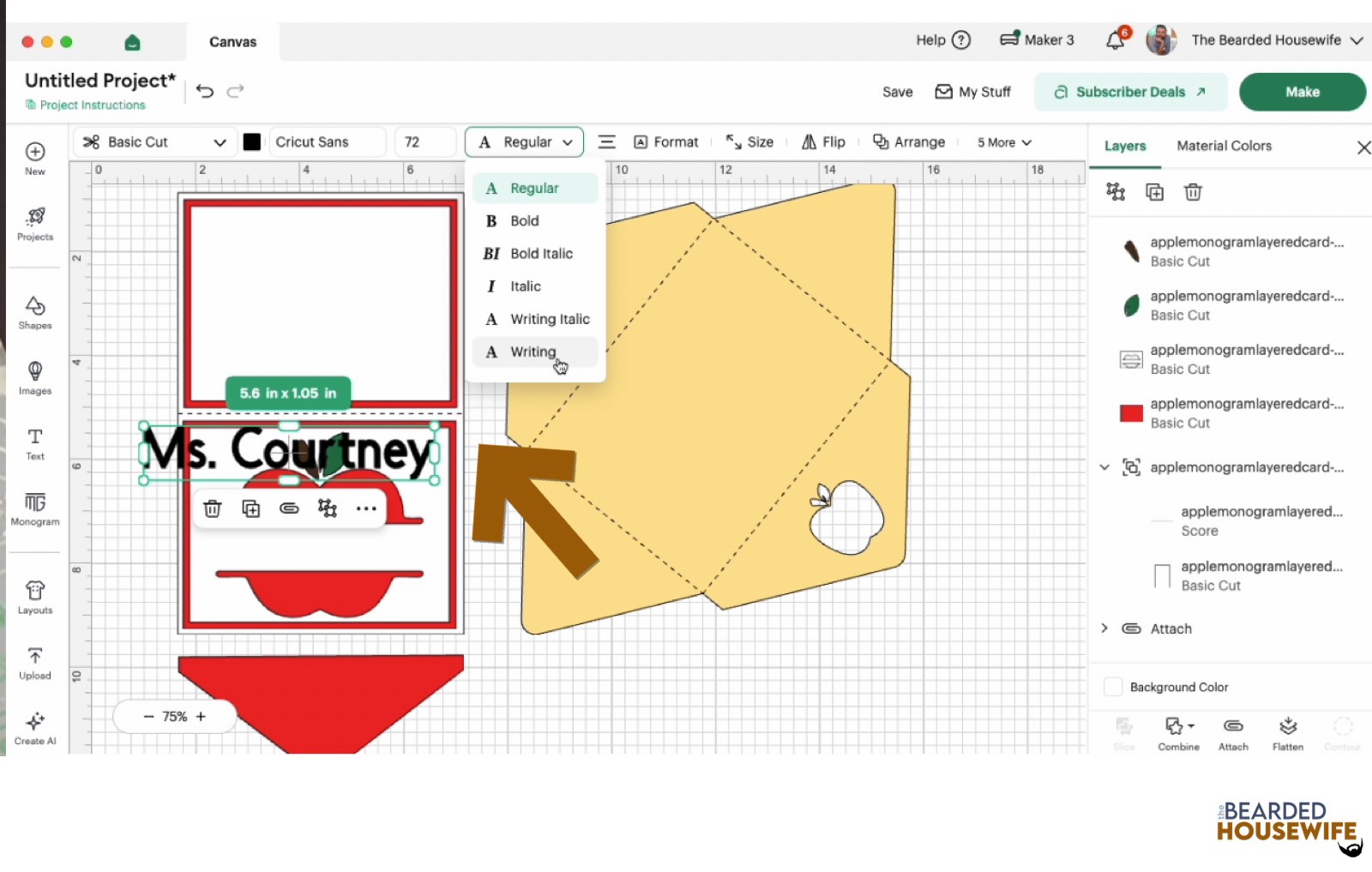The width and height of the screenshot is (1372, 872).
Task: Switch to the Layers tab
Action: 1125,146
